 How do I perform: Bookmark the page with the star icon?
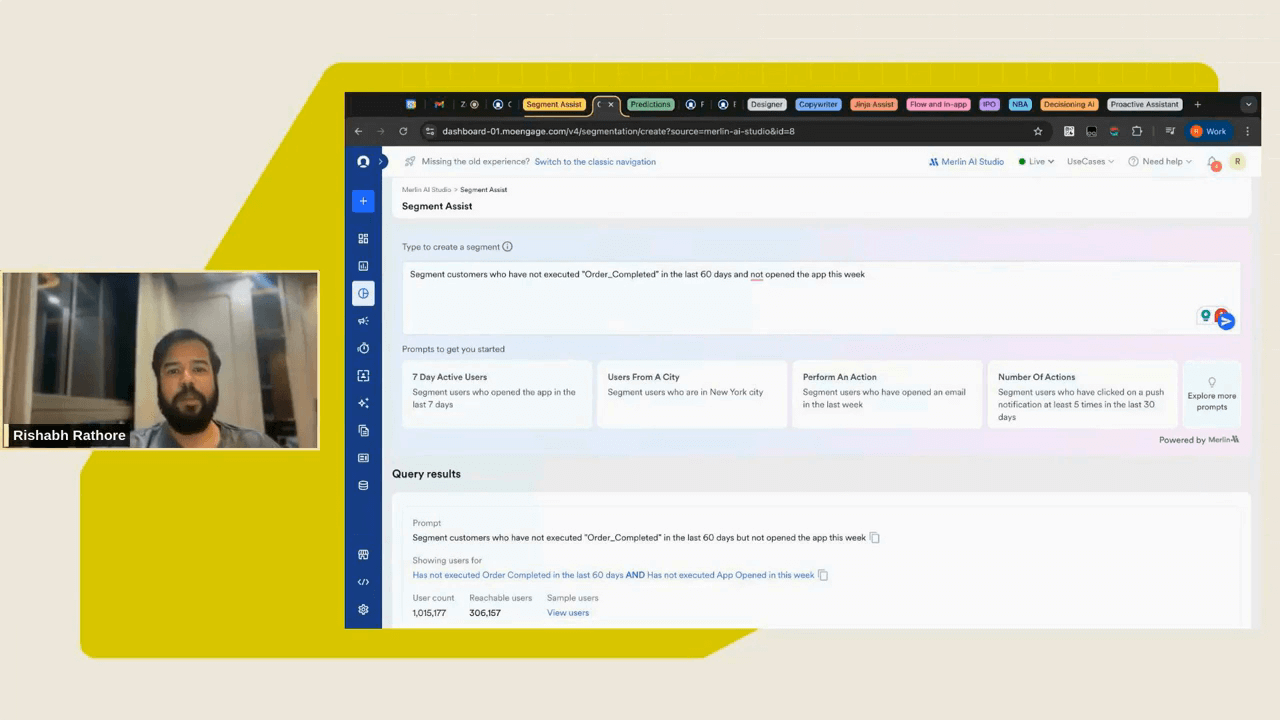1038,131
